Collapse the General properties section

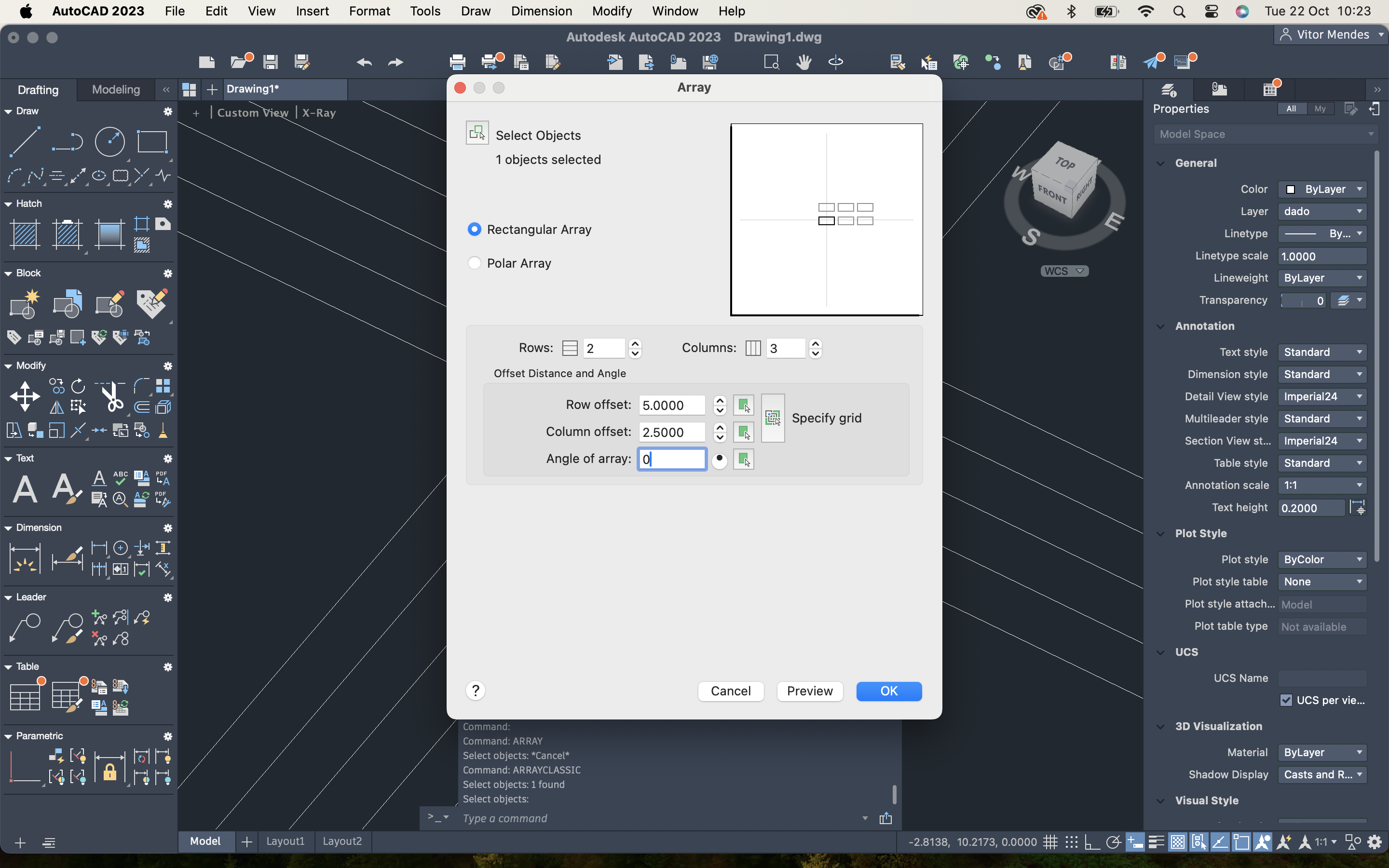click(1160, 163)
